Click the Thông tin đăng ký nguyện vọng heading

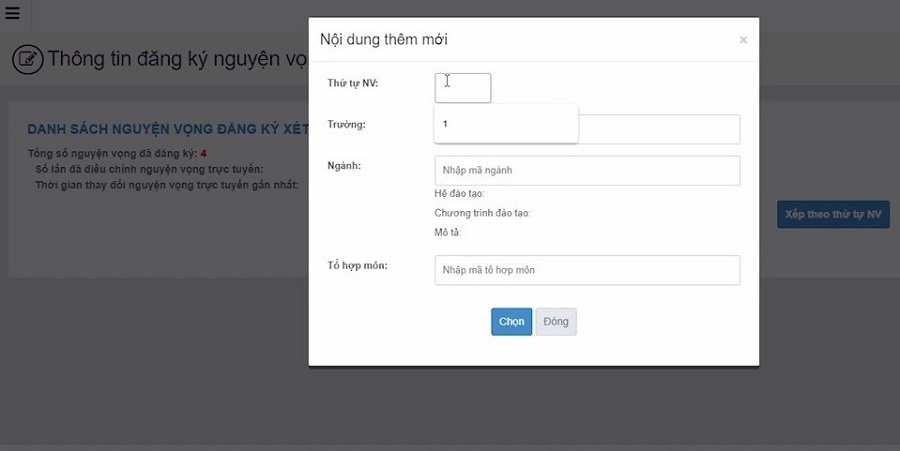(x=177, y=60)
